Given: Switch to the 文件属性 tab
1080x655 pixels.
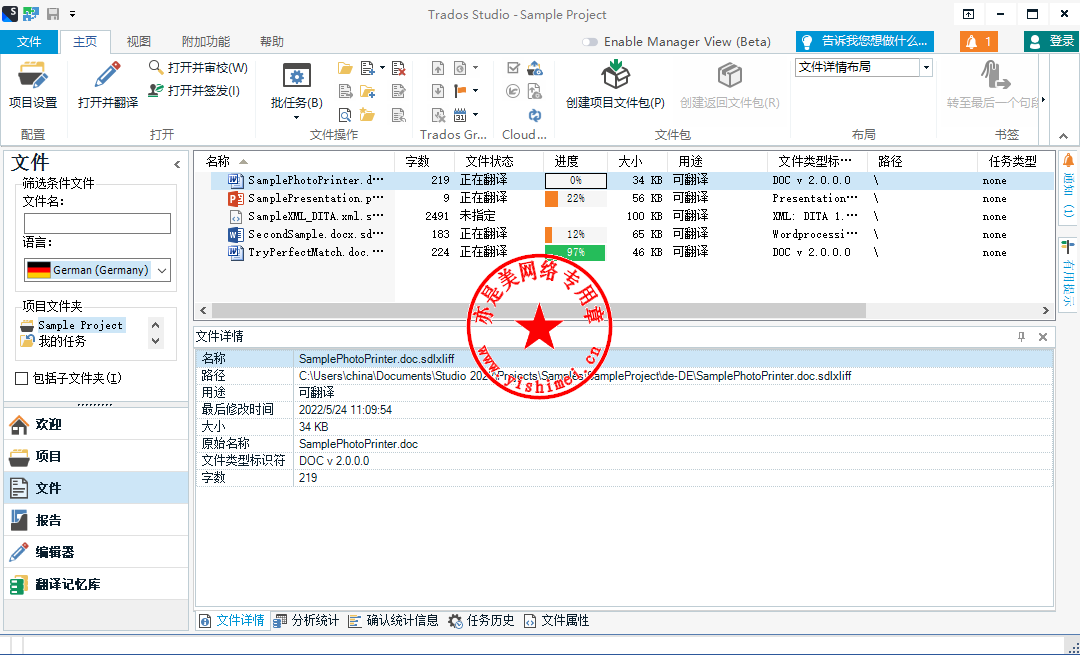Looking at the screenshot, I should tap(557, 621).
